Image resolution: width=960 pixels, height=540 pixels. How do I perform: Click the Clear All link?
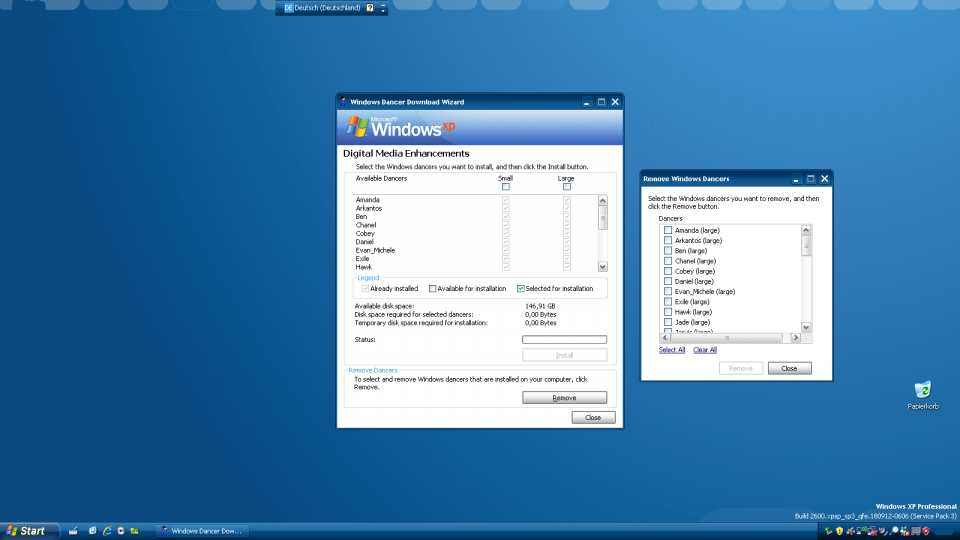[x=705, y=350]
